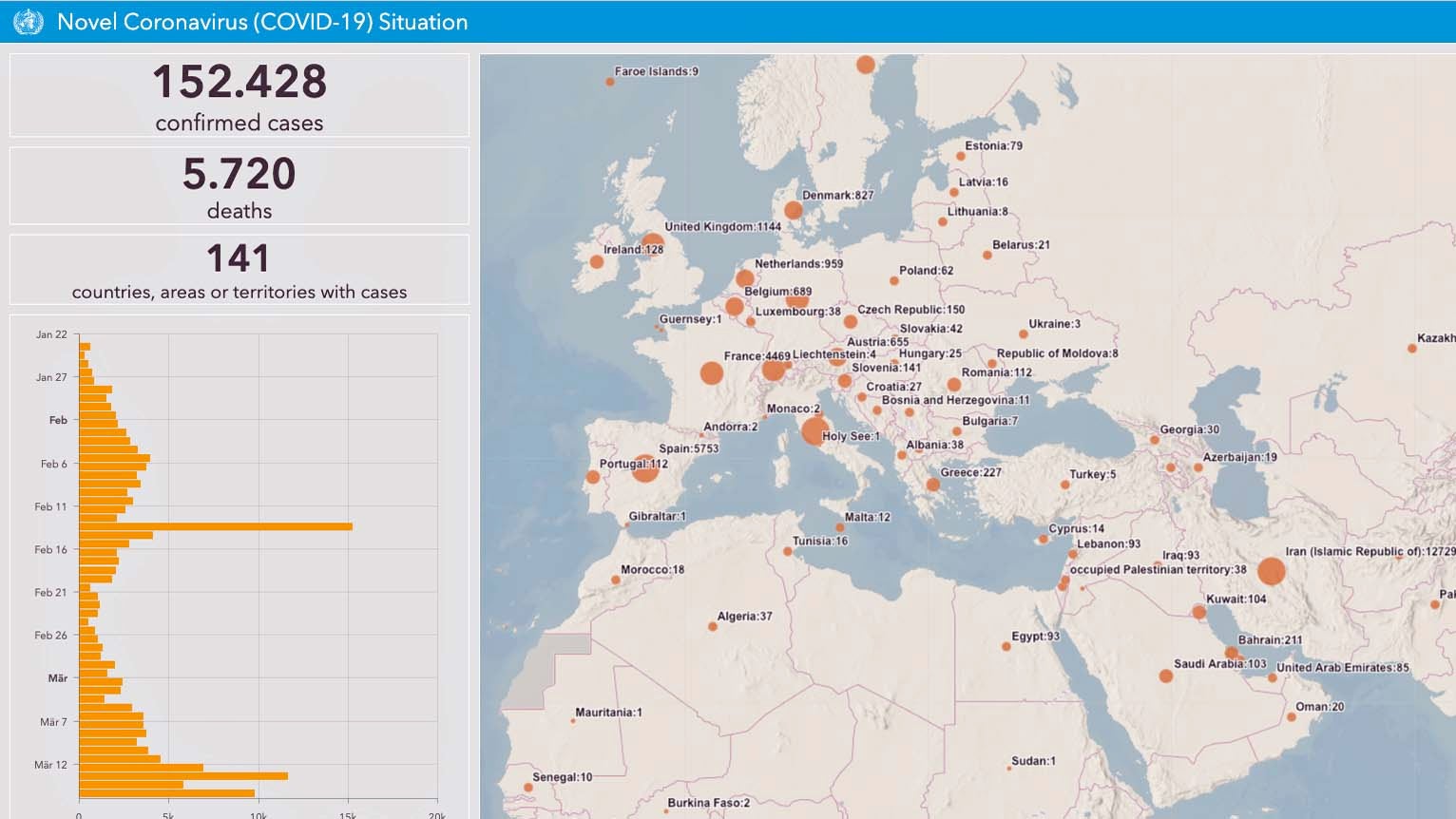The image size is (1456, 819).
Task: Click the Oman case marker
Action: tap(1292, 717)
